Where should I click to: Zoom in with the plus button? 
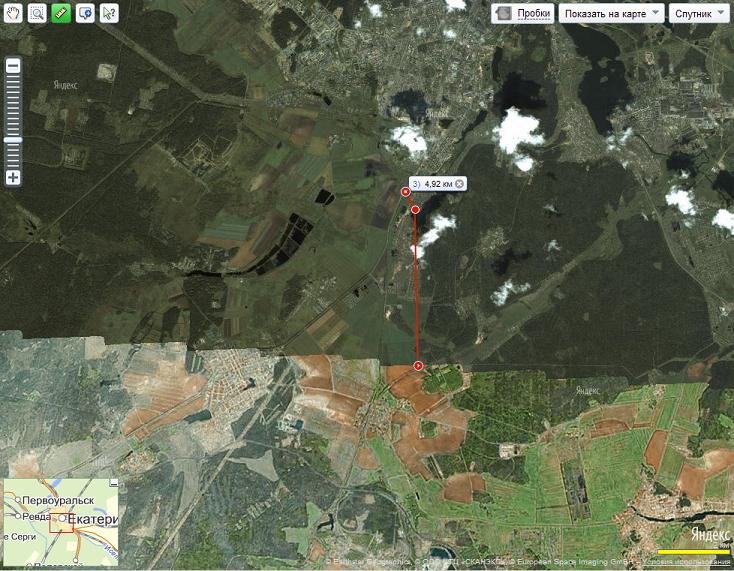click(x=13, y=177)
